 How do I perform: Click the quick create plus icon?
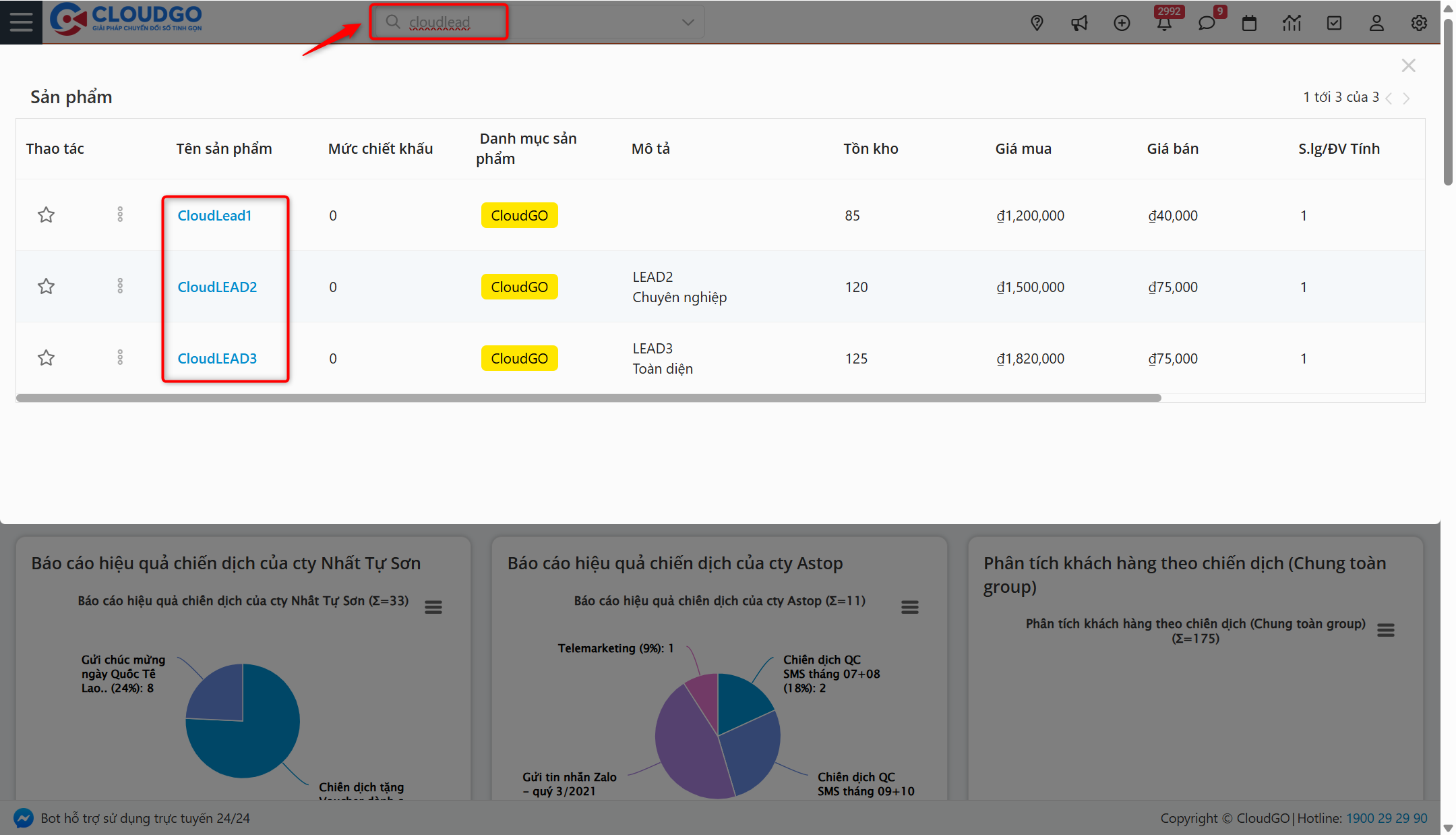pos(1122,23)
